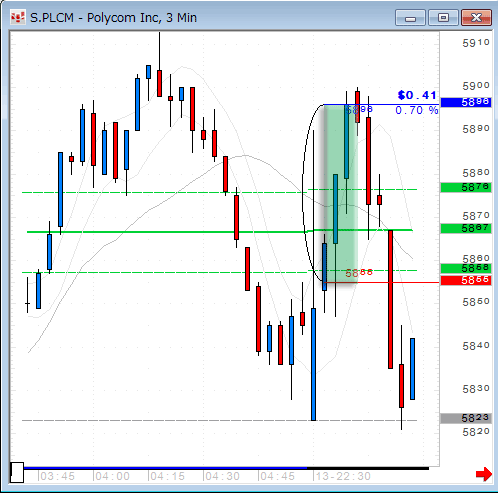Click the Polycom chart window icon
Viewport: 498px width, 493px height.
tap(18, 18)
